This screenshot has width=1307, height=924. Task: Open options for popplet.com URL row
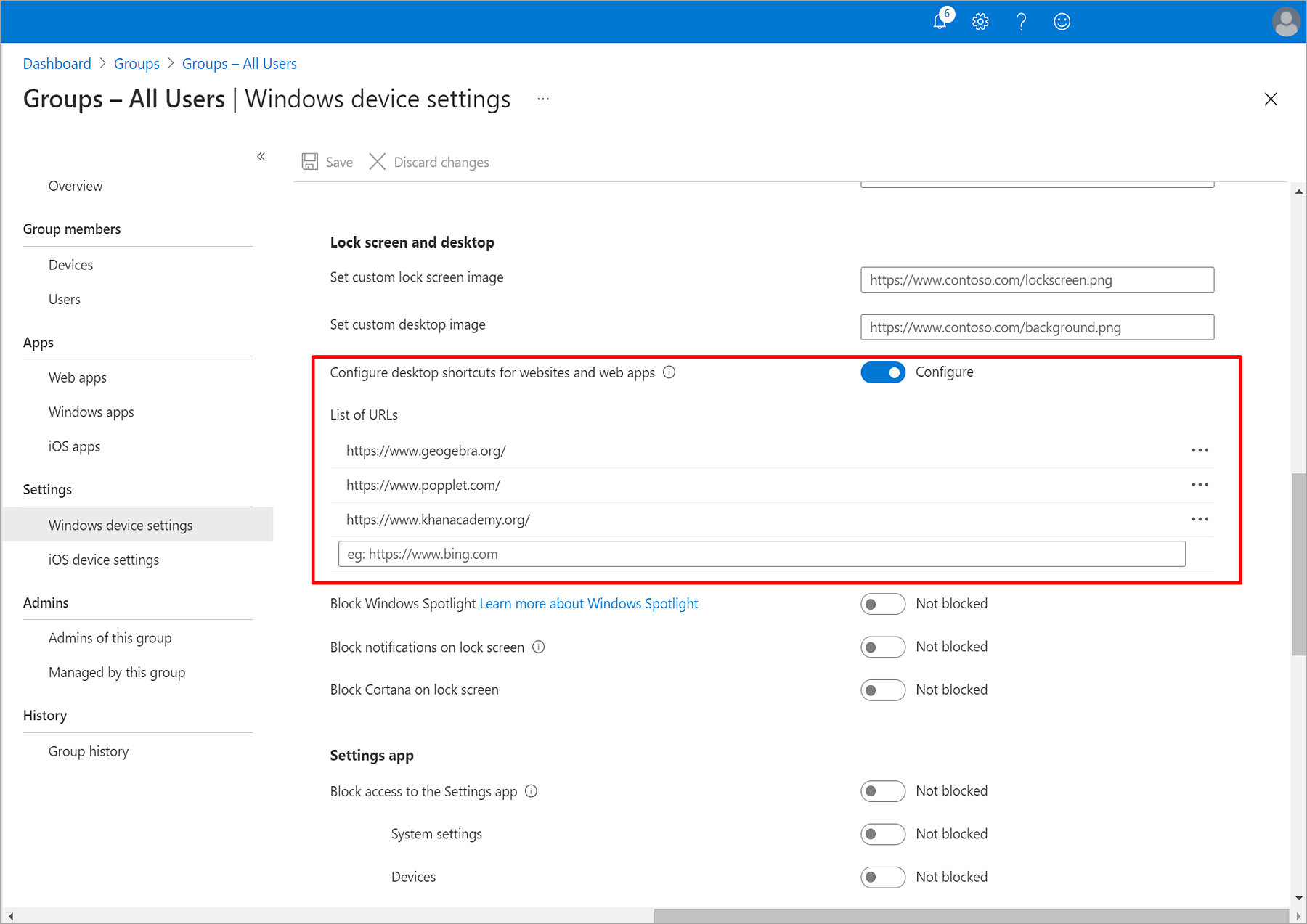click(1200, 485)
